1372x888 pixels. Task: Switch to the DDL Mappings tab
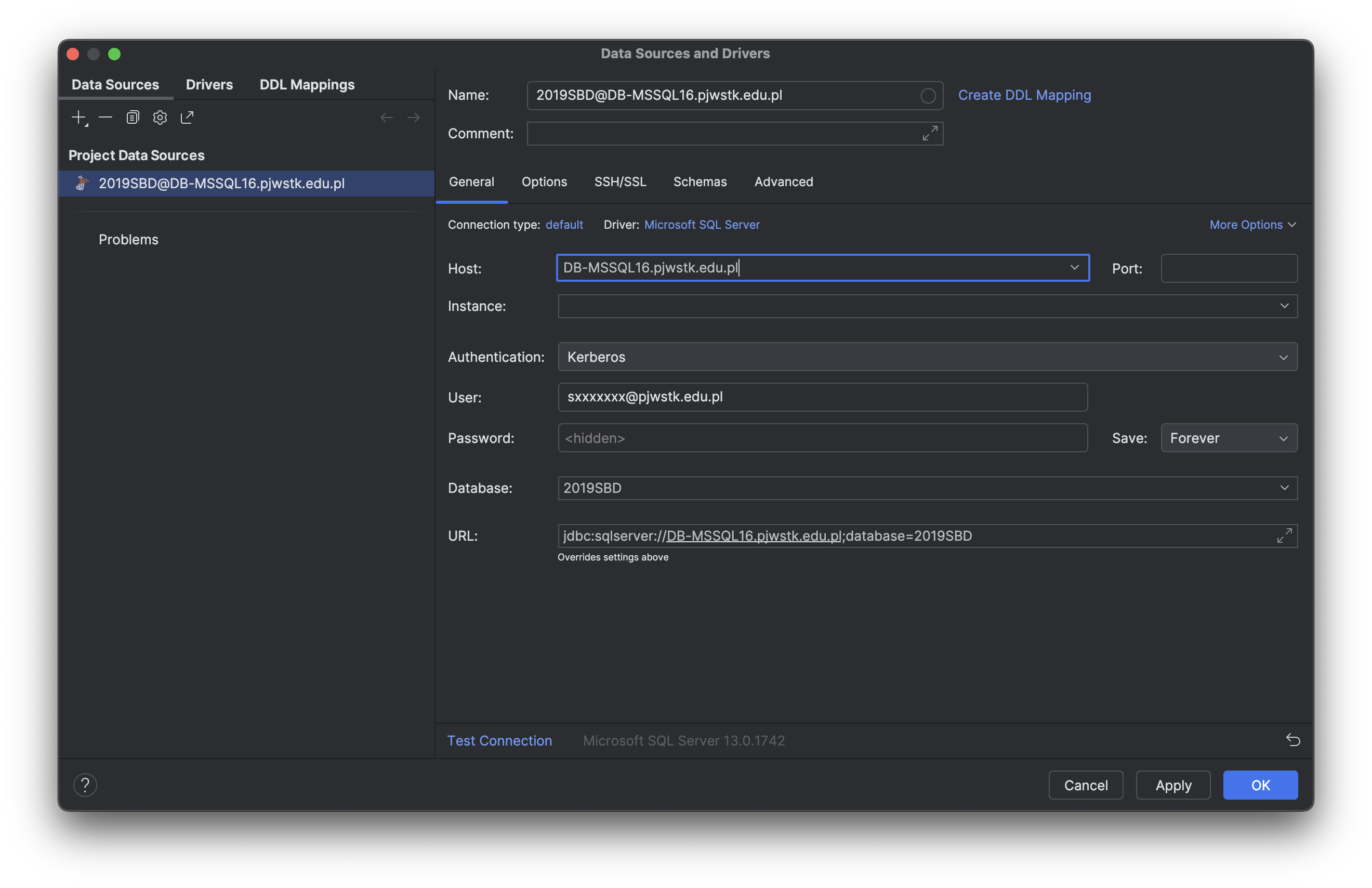pyautogui.click(x=307, y=85)
